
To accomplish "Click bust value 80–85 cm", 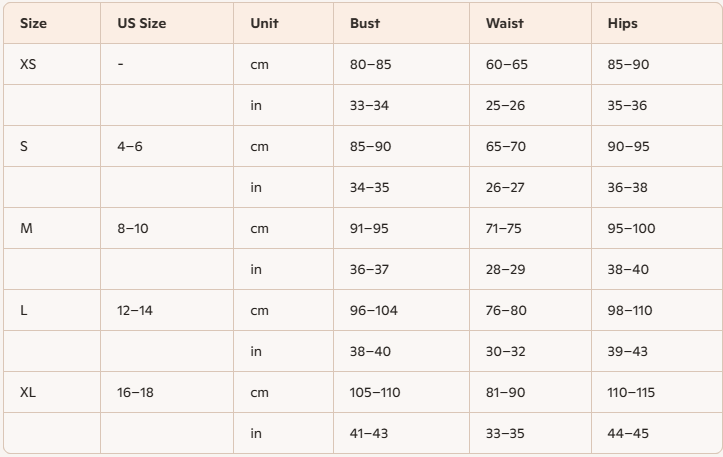I will click(x=370, y=64).
